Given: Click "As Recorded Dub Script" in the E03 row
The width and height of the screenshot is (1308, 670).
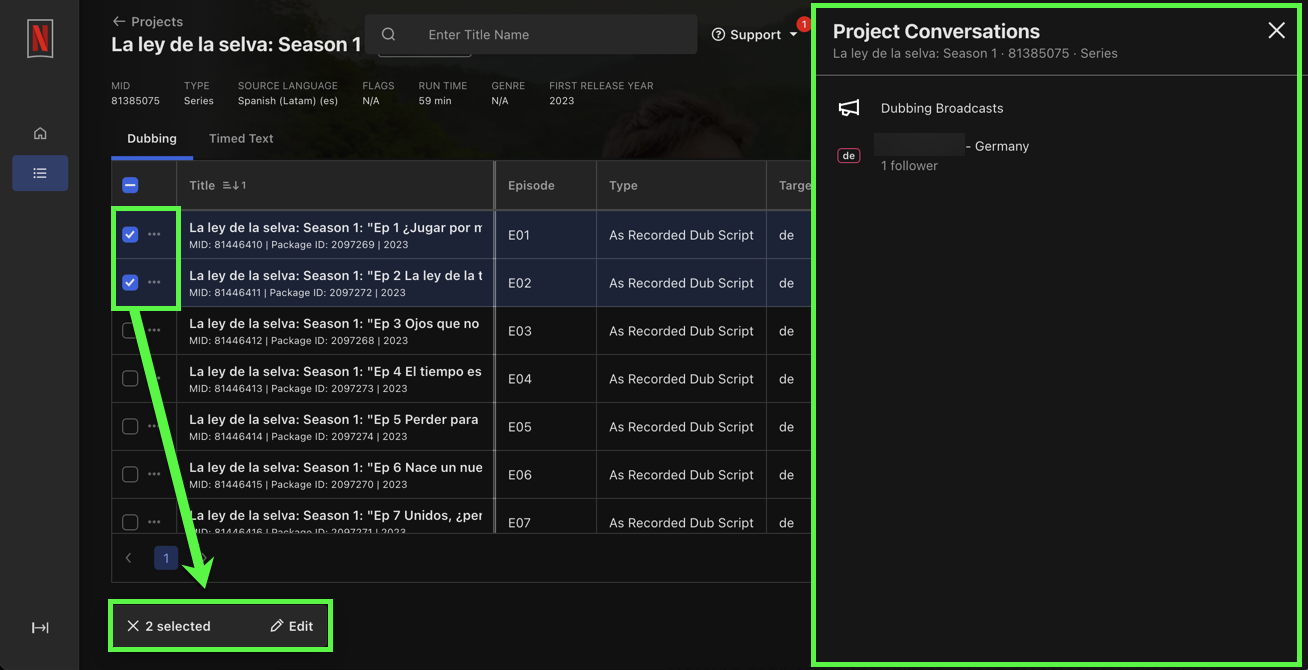Looking at the screenshot, I should [x=681, y=331].
